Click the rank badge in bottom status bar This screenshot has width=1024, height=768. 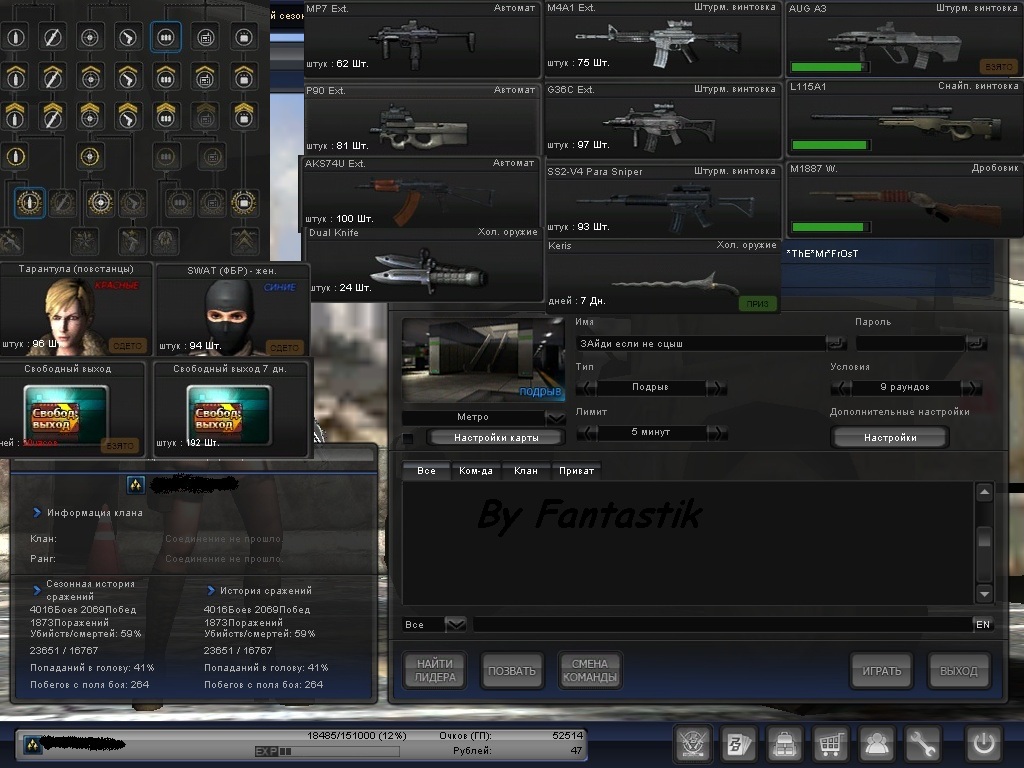click(32, 744)
